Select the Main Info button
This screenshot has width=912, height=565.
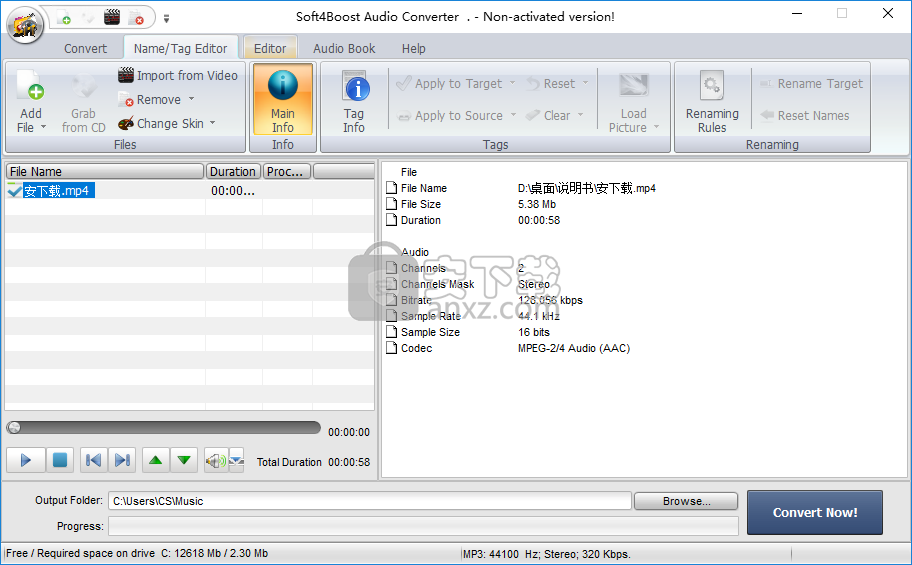point(283,100)
